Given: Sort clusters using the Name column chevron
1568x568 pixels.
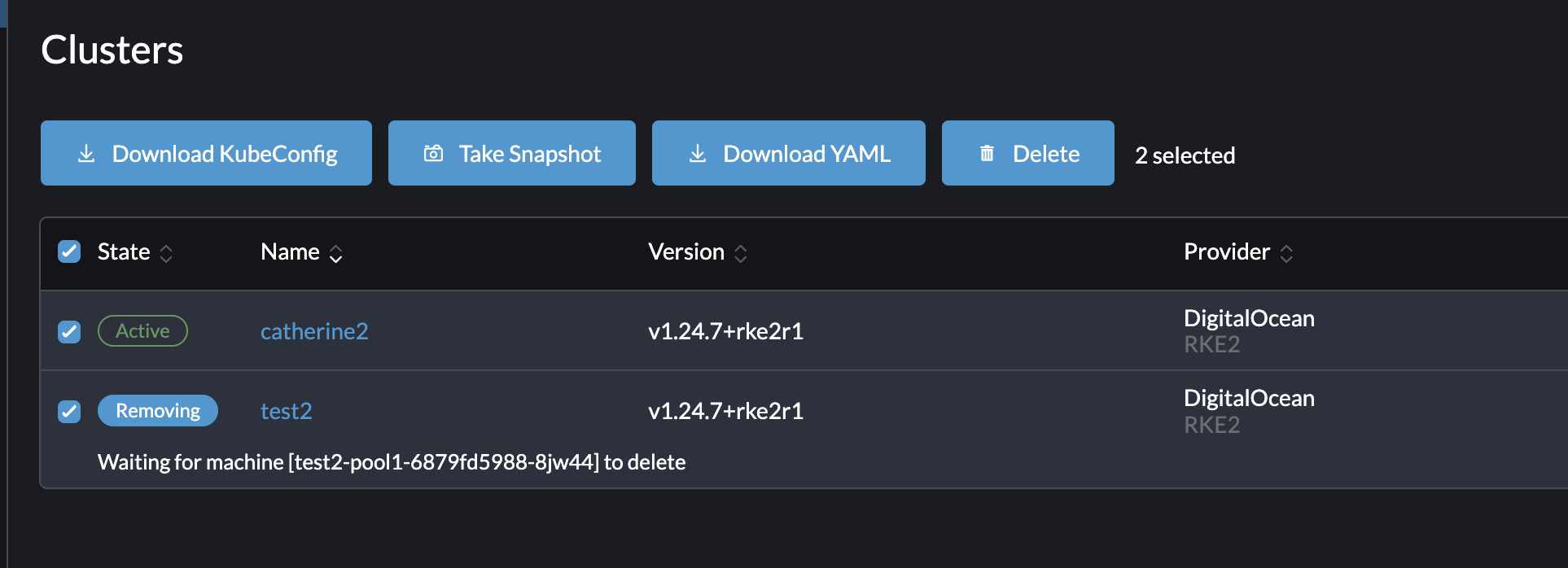Looking at the screenshot, I should 336,253.
